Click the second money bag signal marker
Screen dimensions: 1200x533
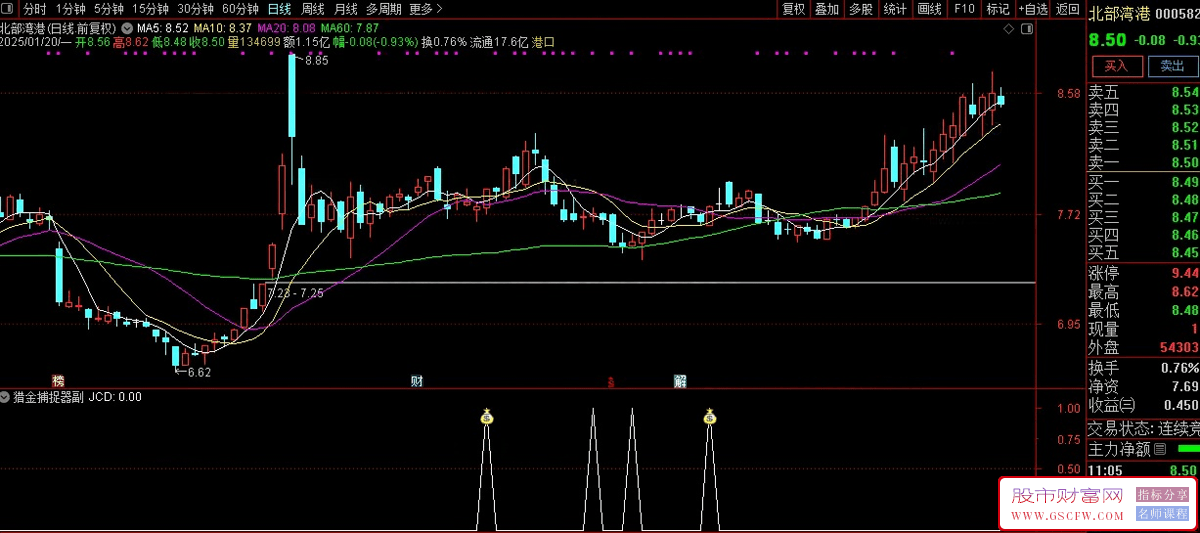pos(709,416)
